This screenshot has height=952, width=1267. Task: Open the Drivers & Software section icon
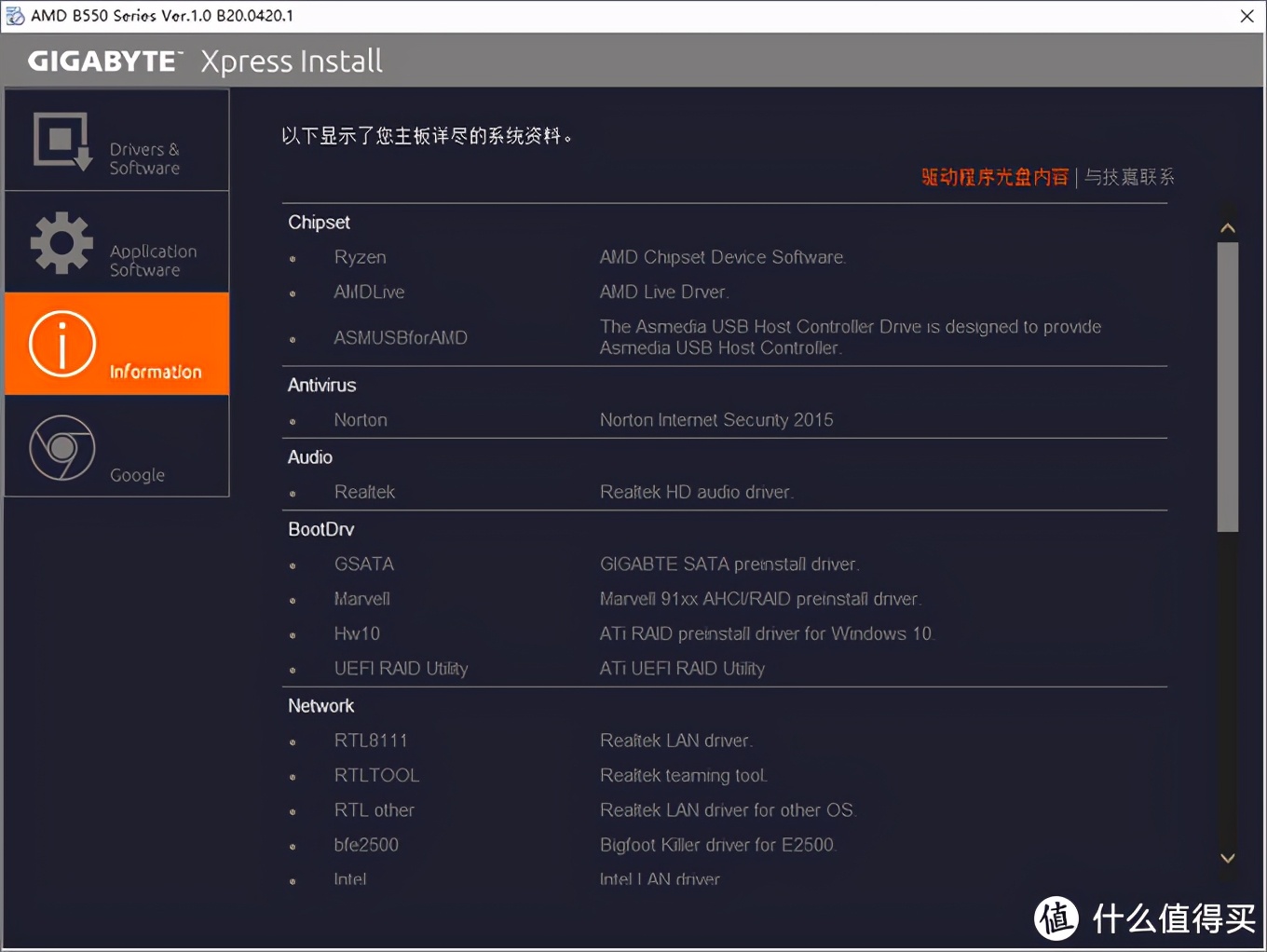(x=62, y=142)
